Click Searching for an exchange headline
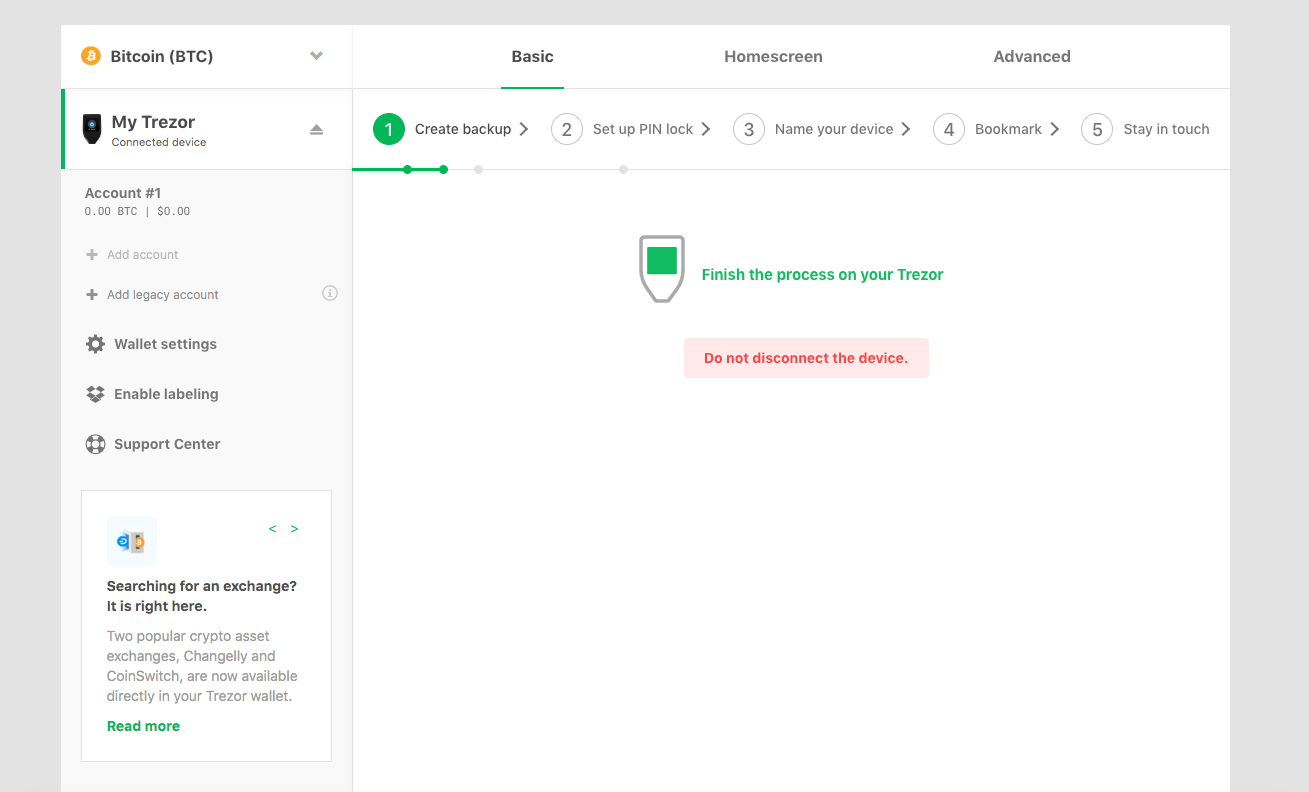The image size is (1309, 792). click(x=202, y=596)
